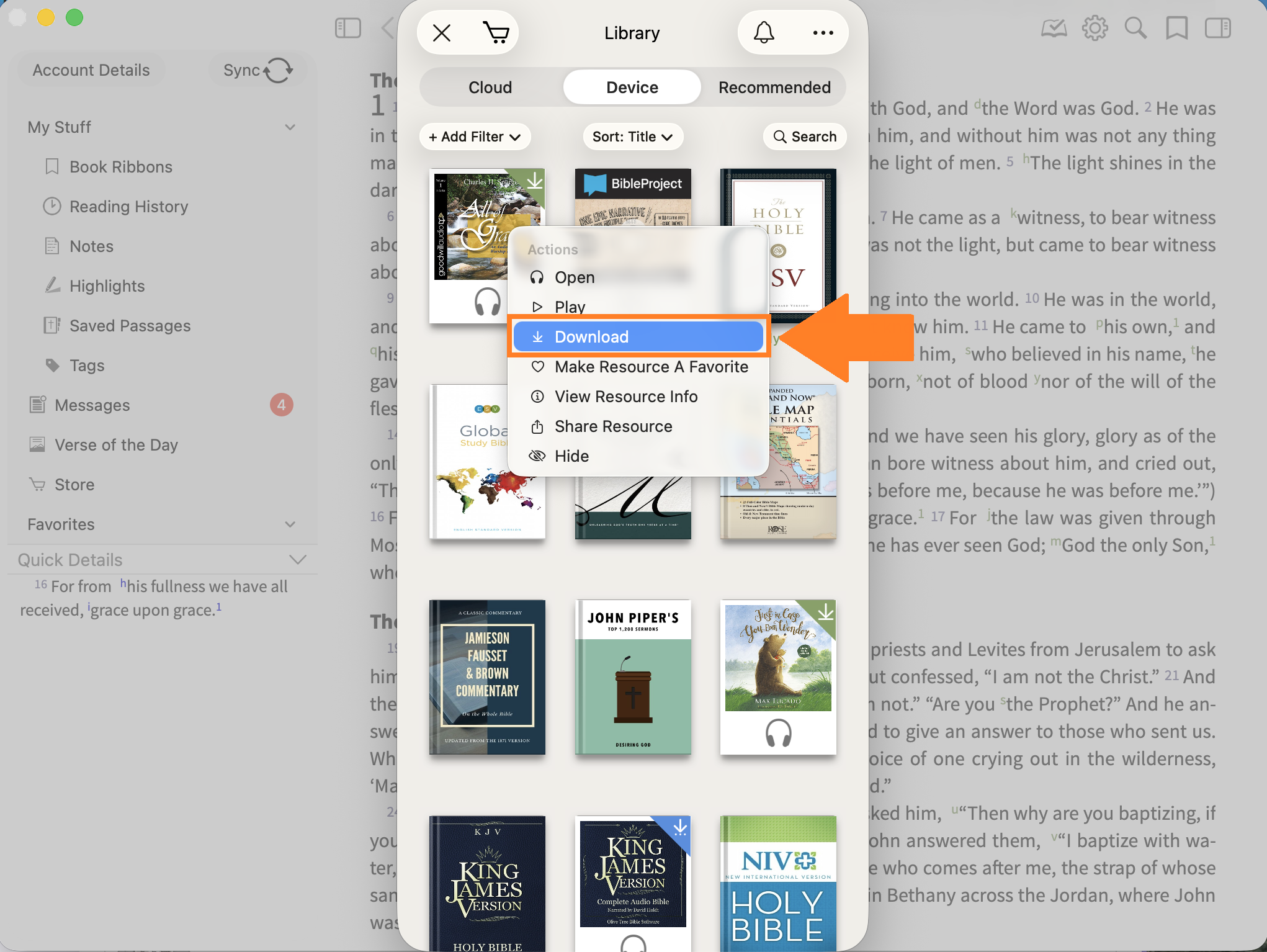Open the study/annotation icon in top toolbar

click(1054, 28)
